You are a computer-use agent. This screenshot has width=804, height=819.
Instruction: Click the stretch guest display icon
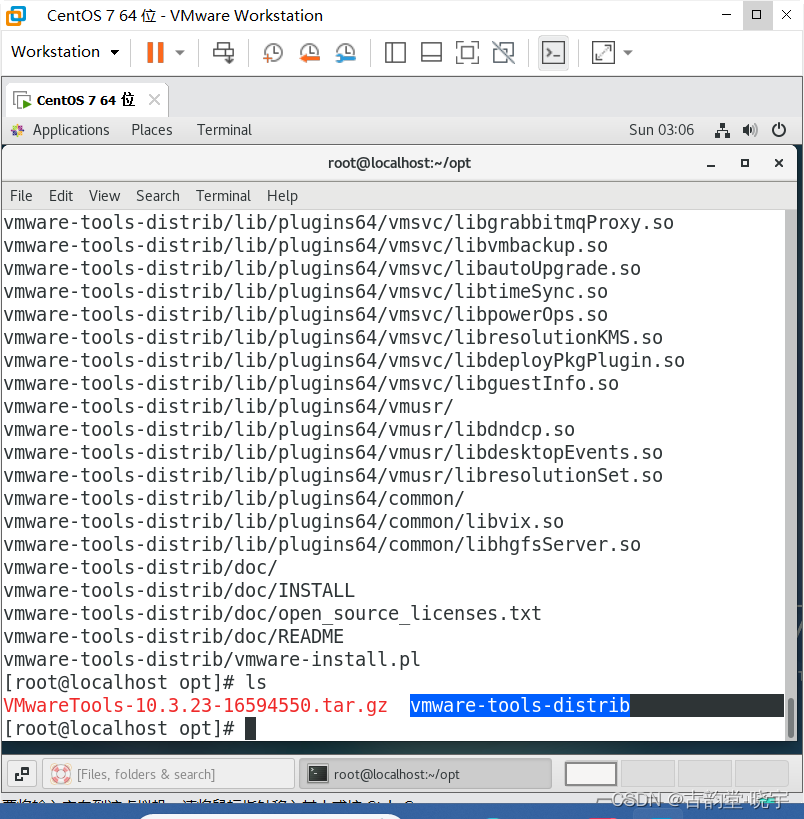point(603,52)
